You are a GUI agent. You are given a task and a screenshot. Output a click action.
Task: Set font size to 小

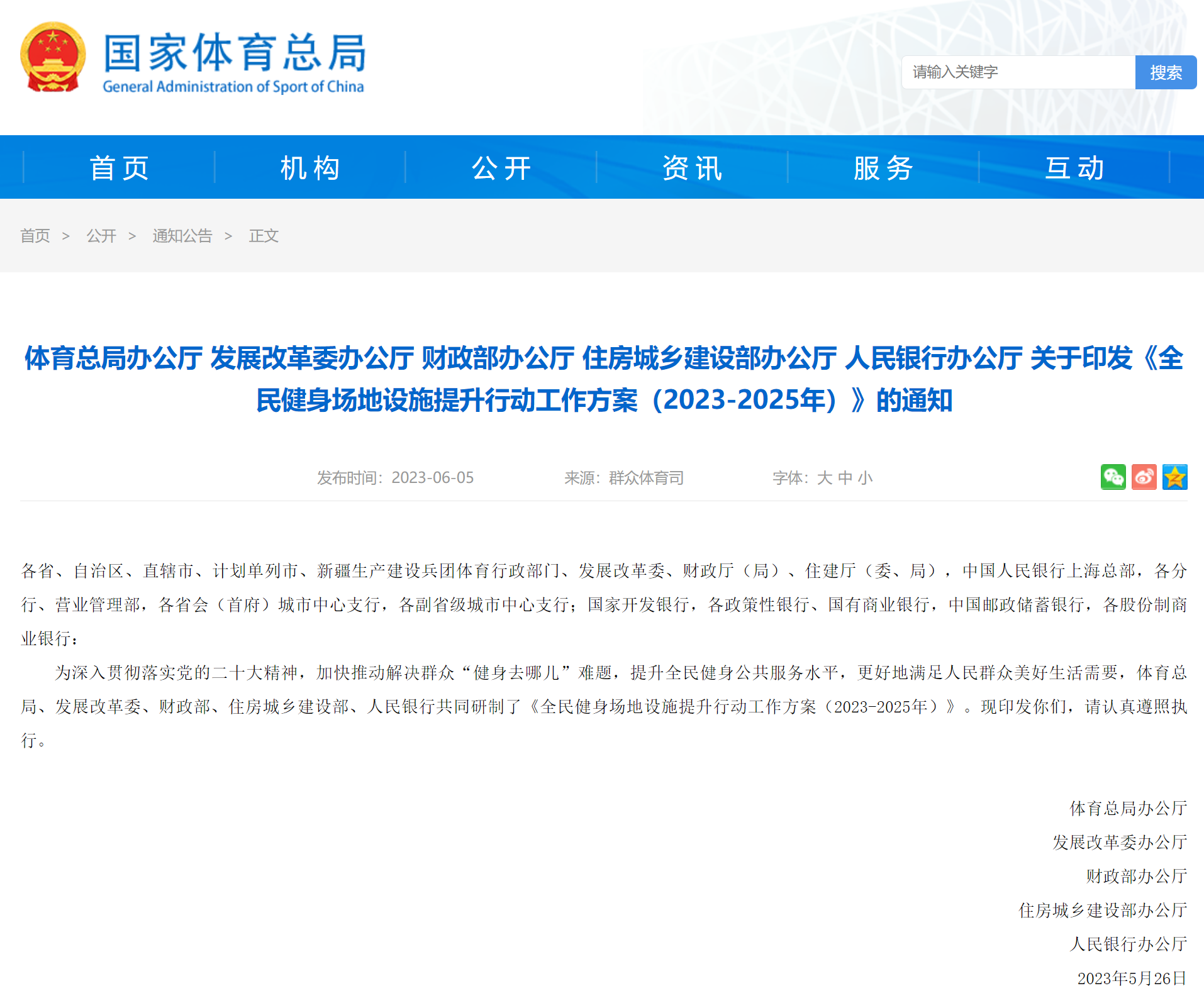click(865, 478)
